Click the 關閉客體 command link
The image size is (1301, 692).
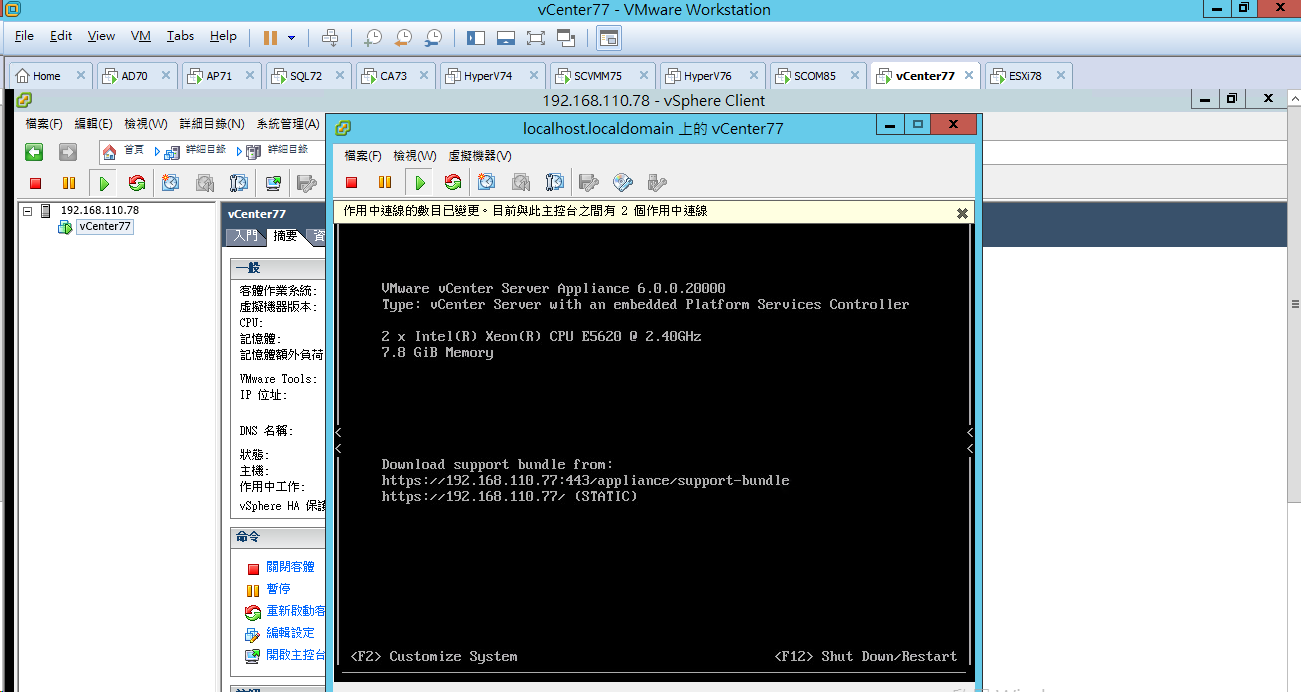(290, 566)
